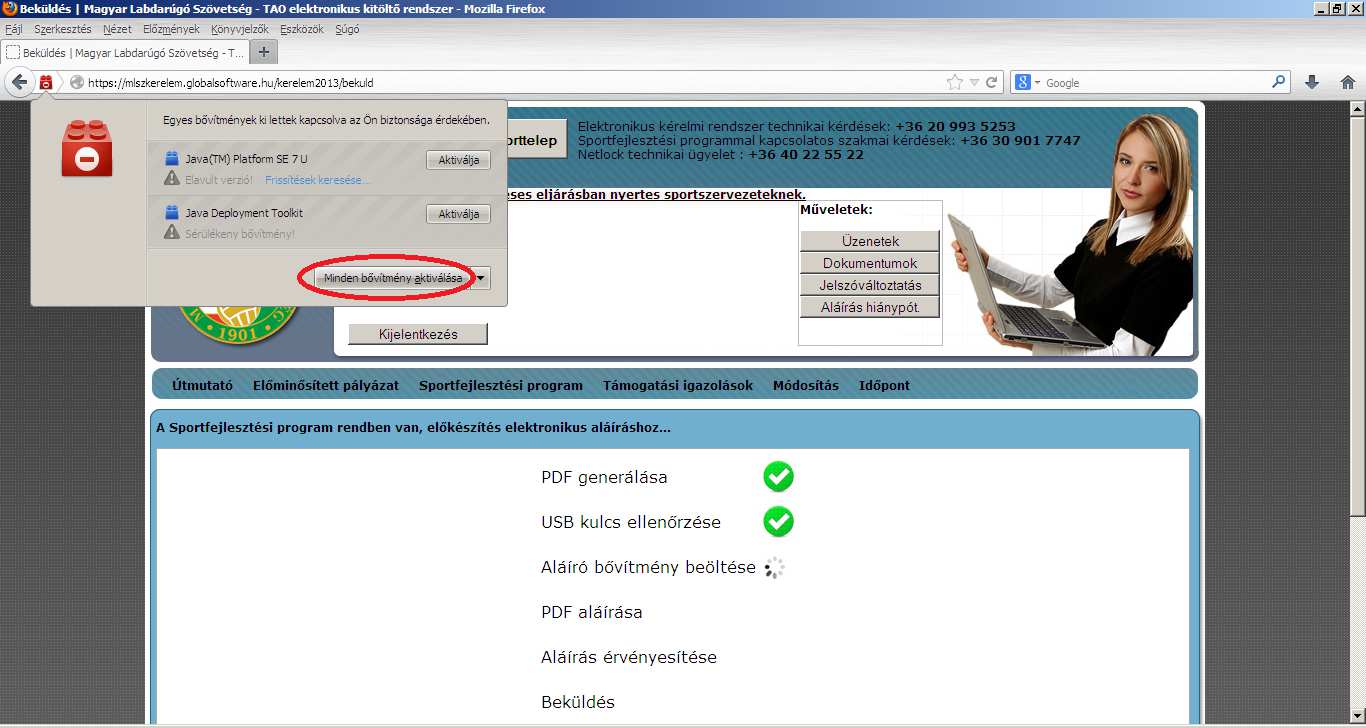Image resolution: width=1366 pixels, height=728 pixels.
Task: Click the Beküldés step text
Action: 578,702
